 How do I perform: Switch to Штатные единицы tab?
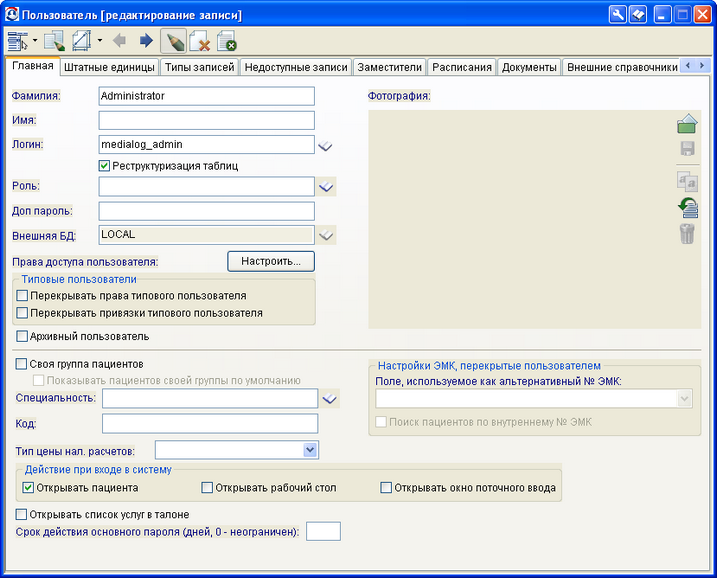click(109, 67)
